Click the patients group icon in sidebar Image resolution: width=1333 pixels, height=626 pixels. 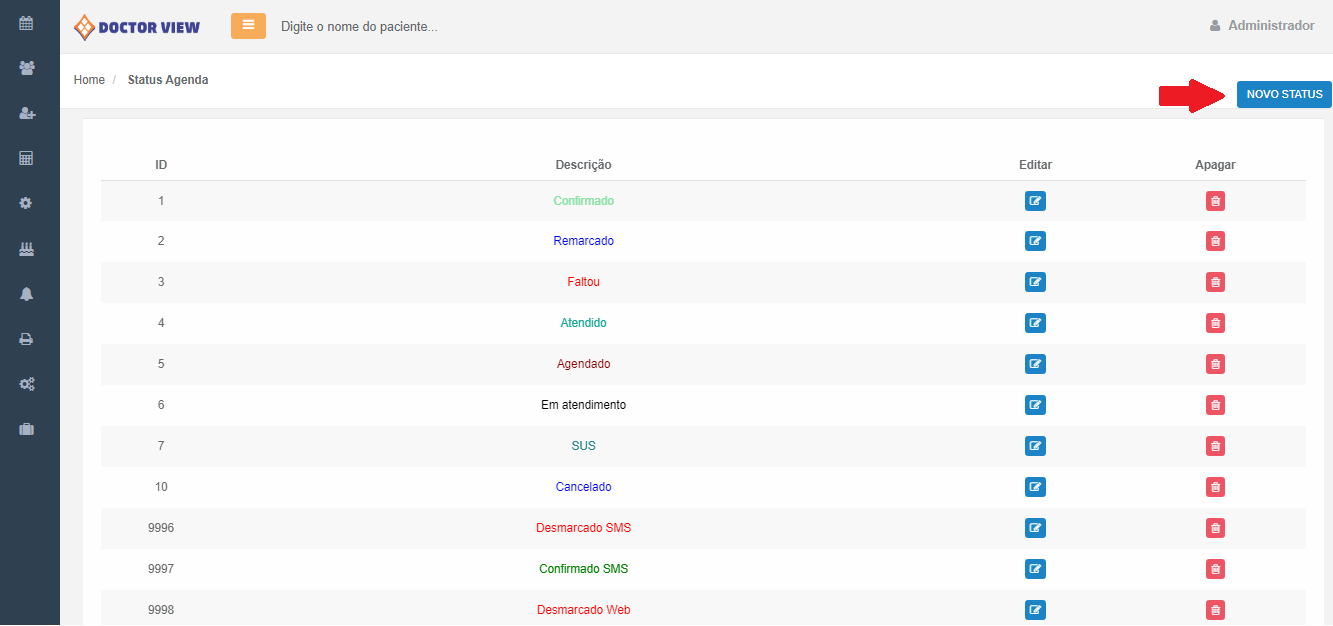27,68
